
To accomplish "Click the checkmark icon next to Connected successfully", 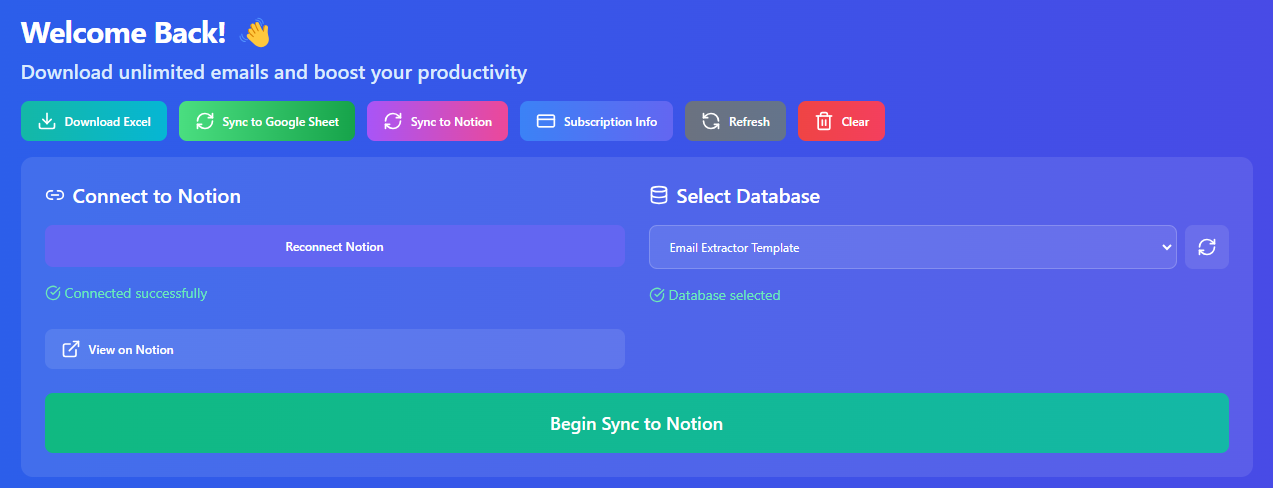I will pyautogui.click(x=53, y=294).
